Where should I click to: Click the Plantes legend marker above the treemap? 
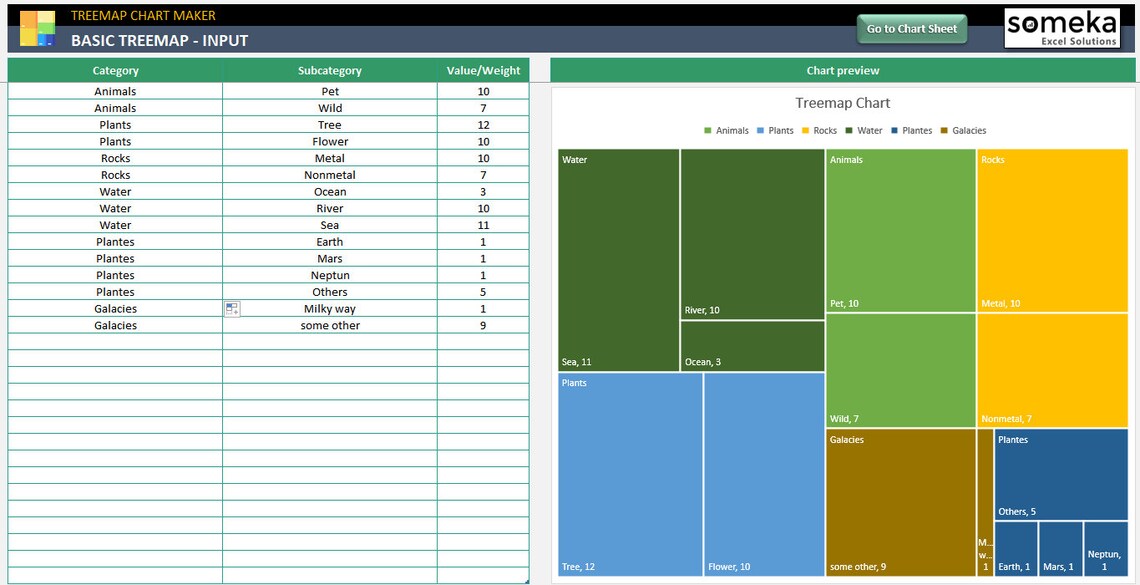[x=894, y=130]
